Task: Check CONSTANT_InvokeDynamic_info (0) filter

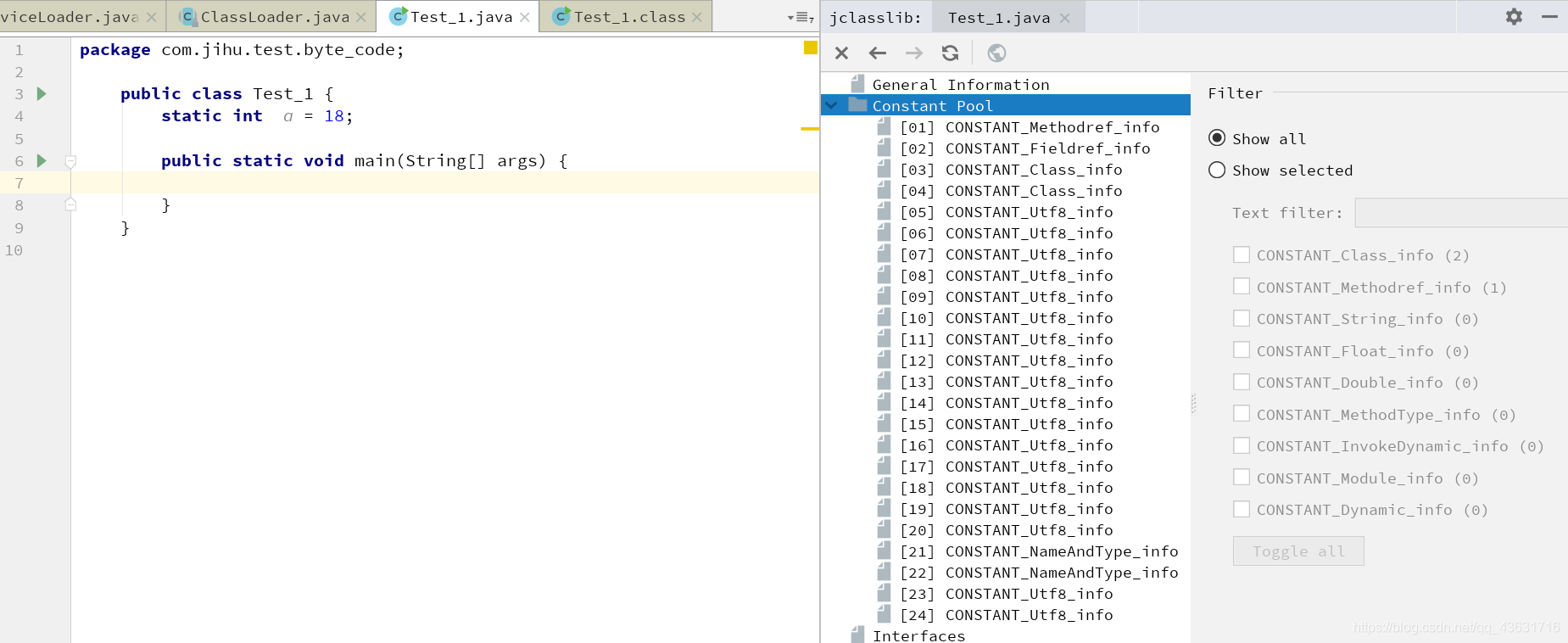Action: [1242, 445]
